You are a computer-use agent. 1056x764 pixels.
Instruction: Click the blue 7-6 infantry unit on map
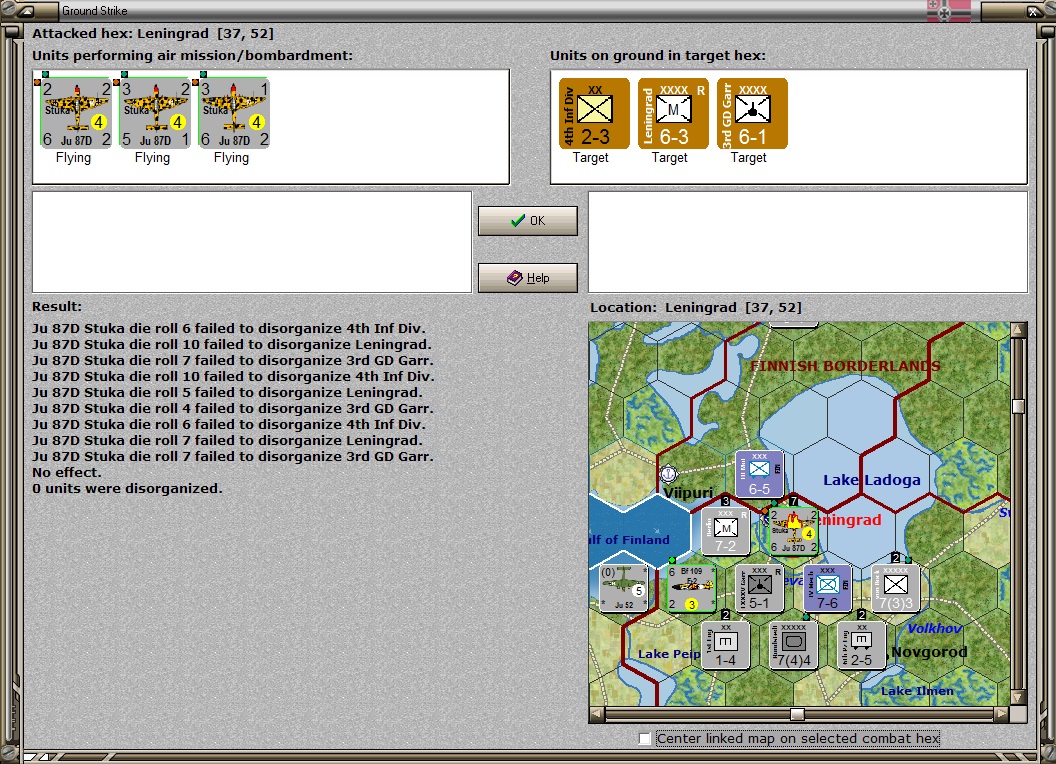click(827, 588)
